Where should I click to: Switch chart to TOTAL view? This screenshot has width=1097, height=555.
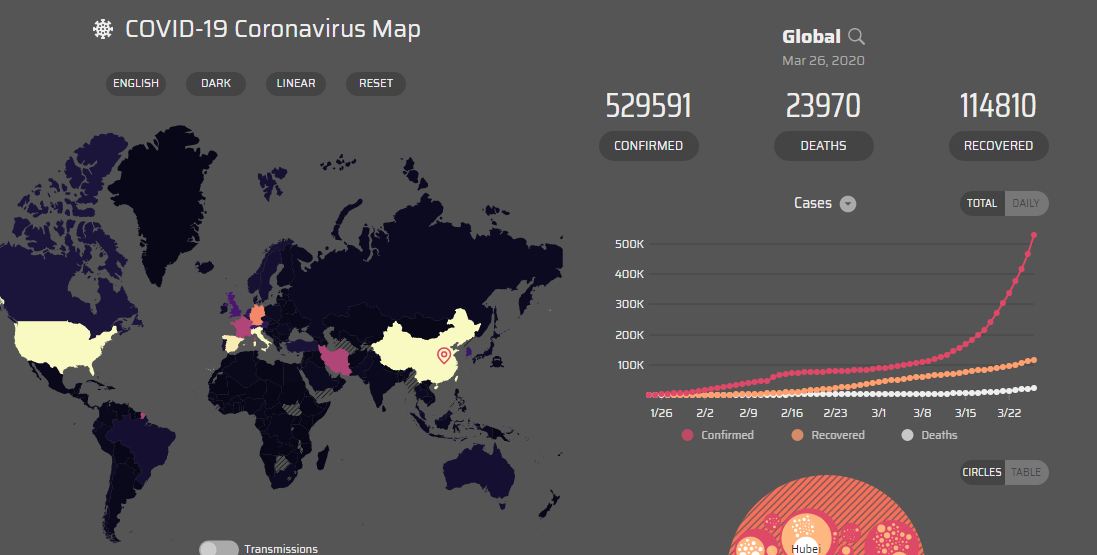(982, 203)
